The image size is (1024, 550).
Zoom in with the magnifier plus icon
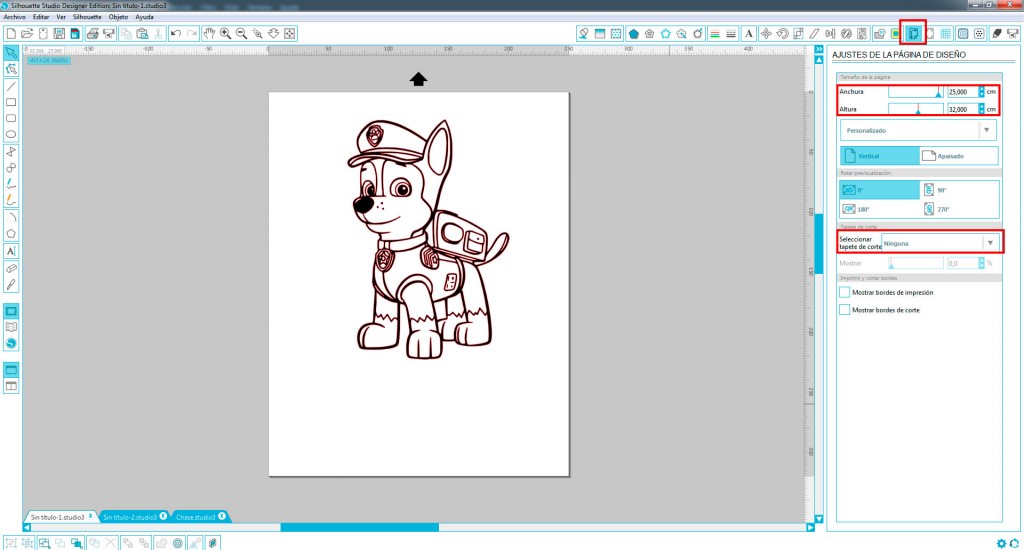pos(225,33)
